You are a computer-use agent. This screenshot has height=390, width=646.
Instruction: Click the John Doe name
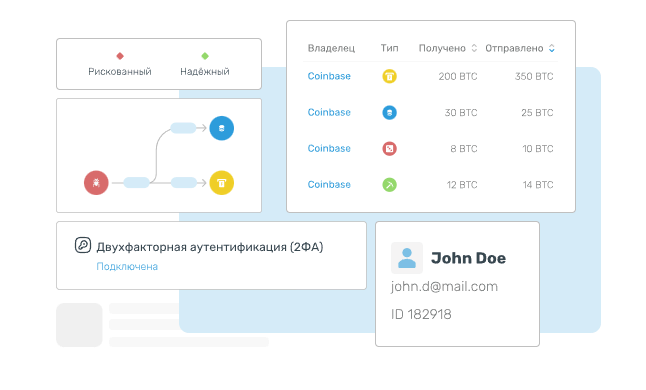[x=468, y=258]
